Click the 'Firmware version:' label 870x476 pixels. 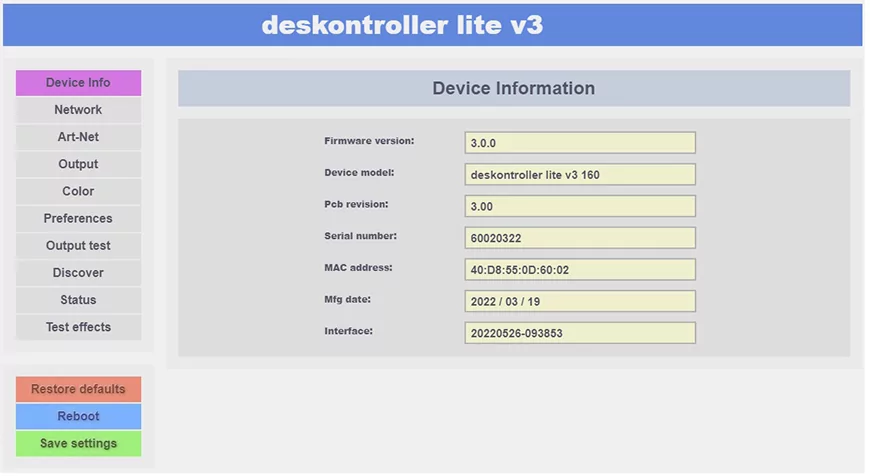(x=369, y=141)
